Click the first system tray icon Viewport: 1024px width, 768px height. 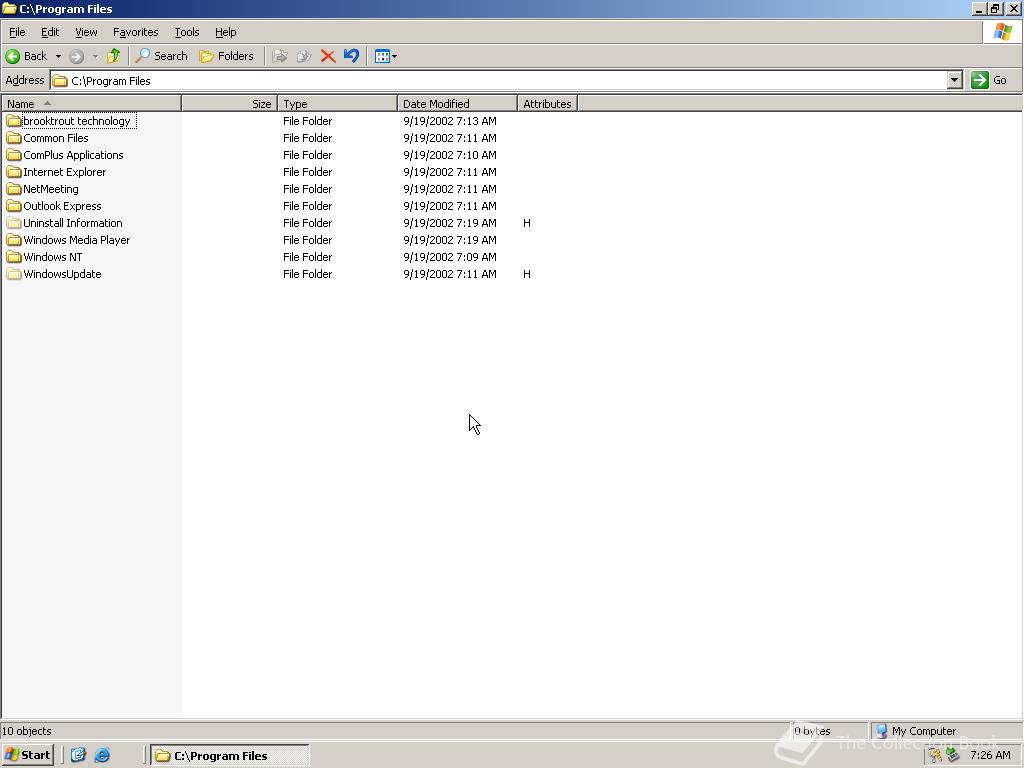pyautogui.click(x=935, y=755)
